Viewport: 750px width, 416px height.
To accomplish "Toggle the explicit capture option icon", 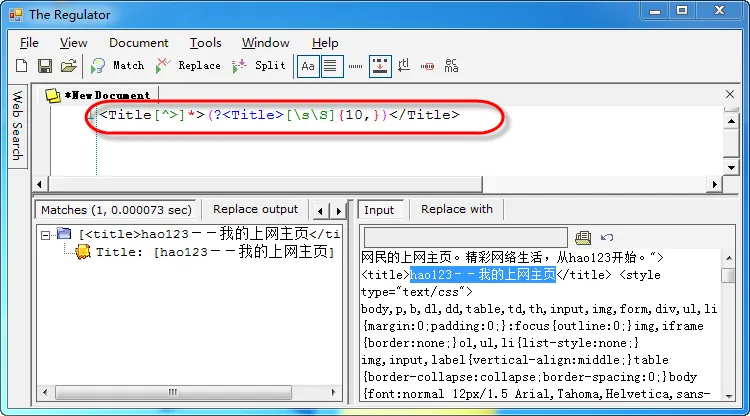I will coord(380,66).
